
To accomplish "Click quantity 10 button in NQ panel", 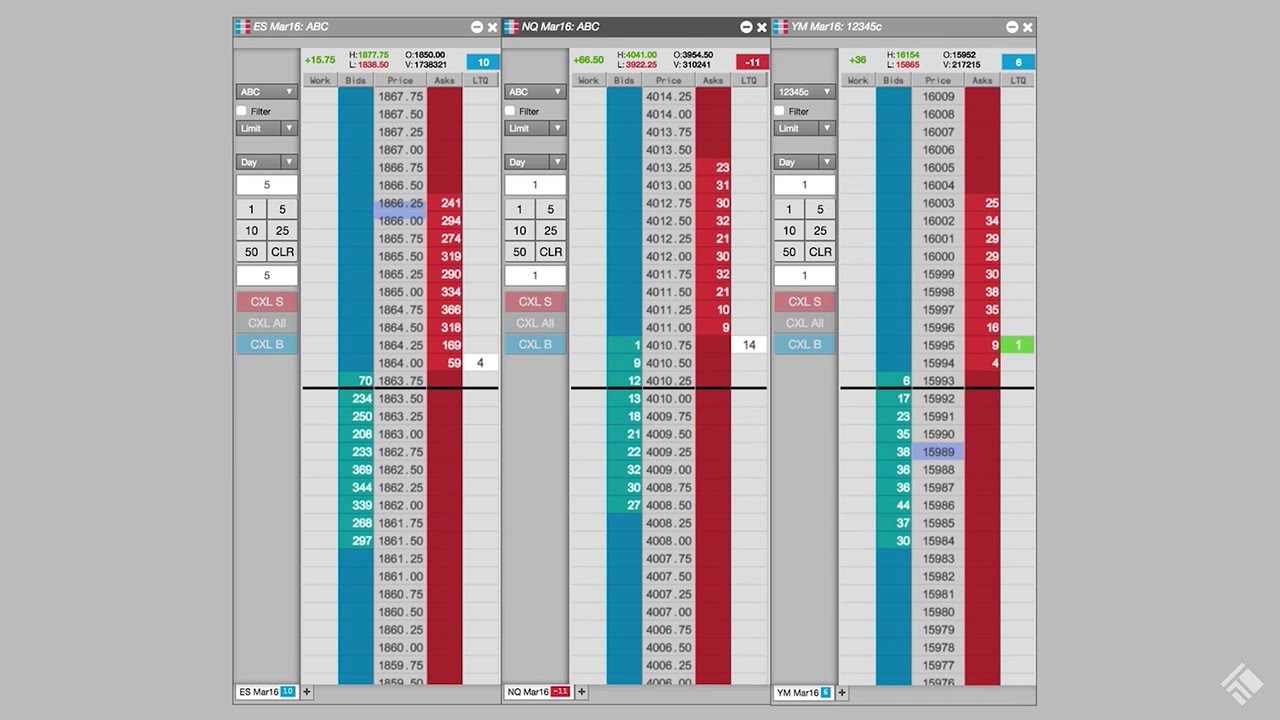I will (x=520, y=231).
